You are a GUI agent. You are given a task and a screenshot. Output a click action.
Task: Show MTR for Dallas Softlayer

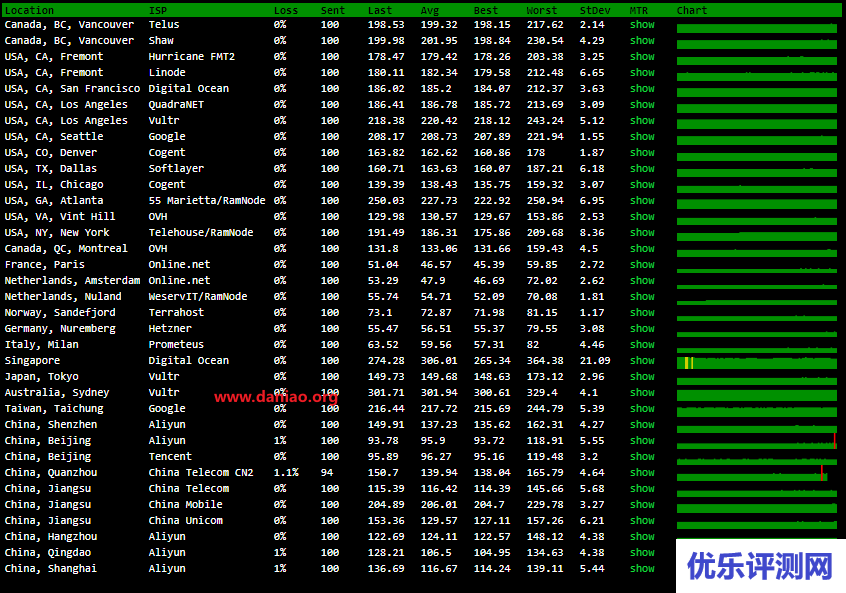point(642,168)
